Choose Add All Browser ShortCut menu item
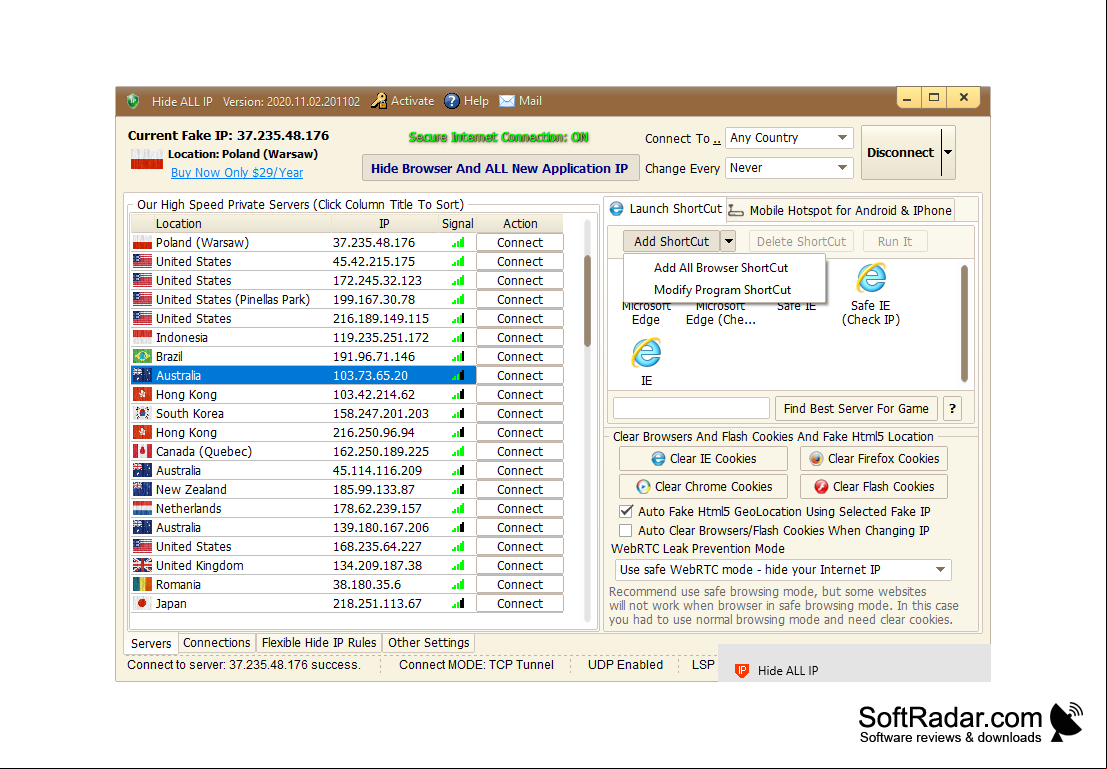Viewport: 1107px width, 769px height. point(721,268)
